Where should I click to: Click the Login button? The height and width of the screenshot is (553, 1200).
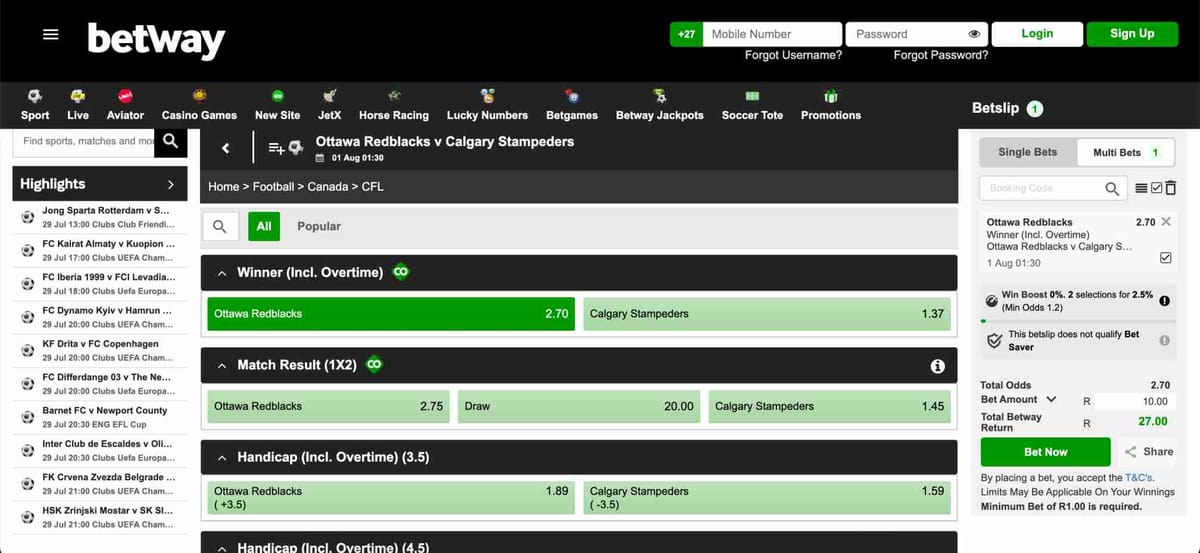pos(1037,34)
